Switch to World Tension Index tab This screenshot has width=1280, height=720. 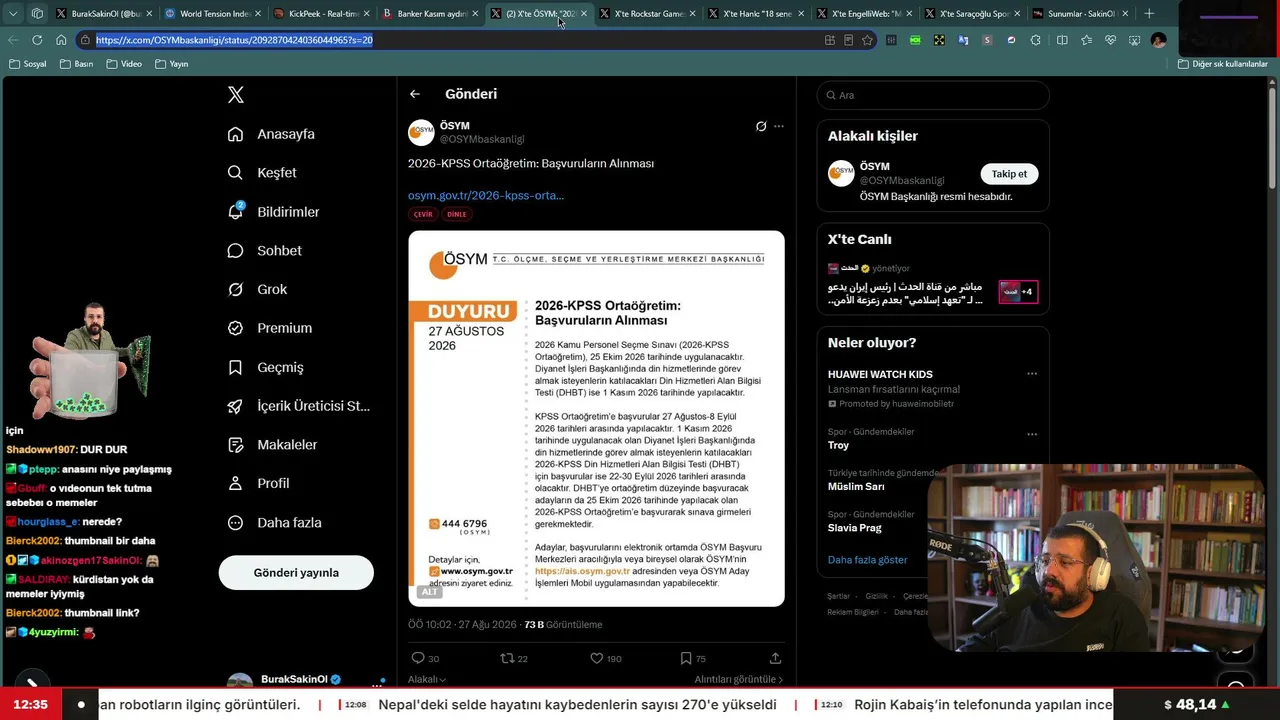point(212,14)
